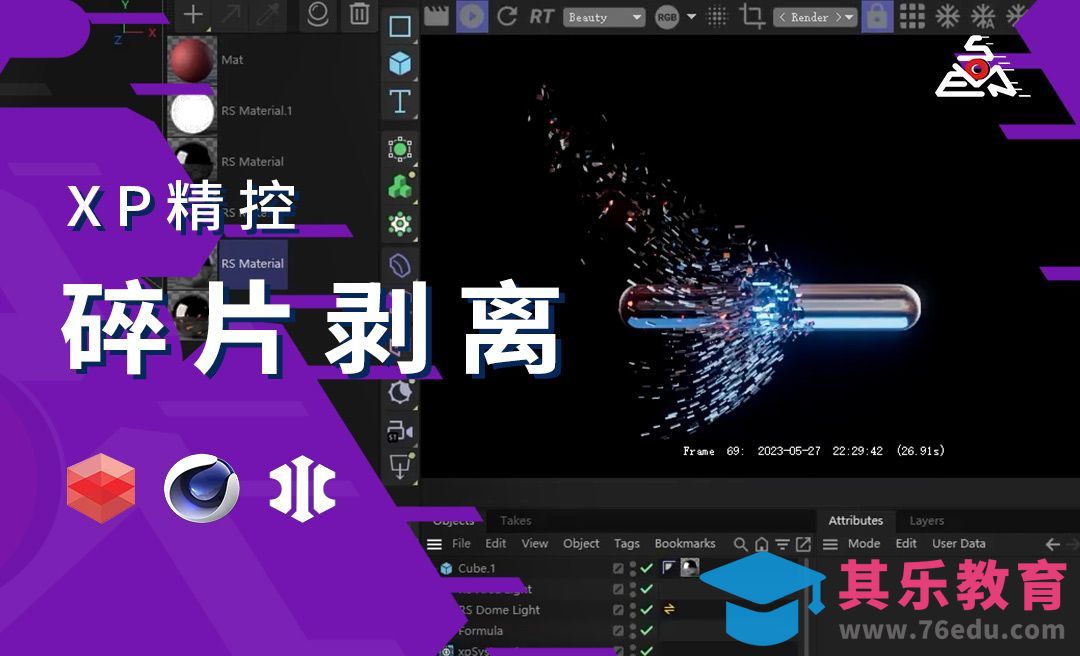Image resolution: width=1080 pixels, height=656 pixels.
Task: Start interactive rendering with the play icon
Action: click(472, 16)
